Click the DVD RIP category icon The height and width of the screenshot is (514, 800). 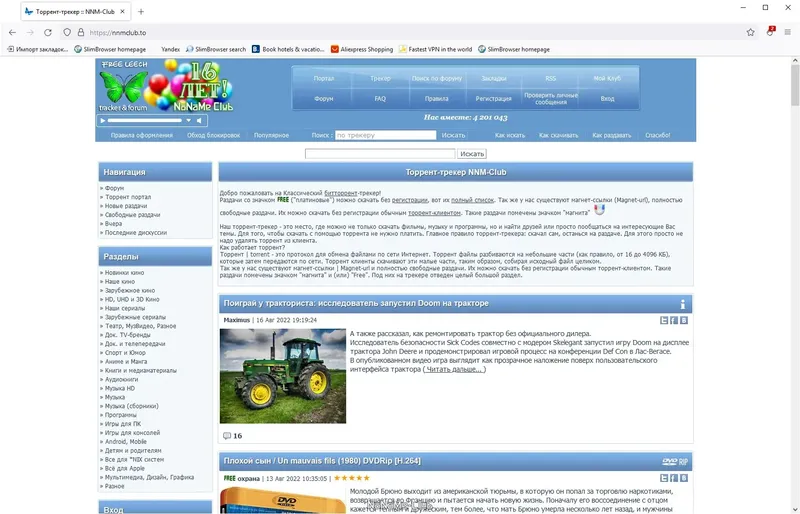click(x=675, y=461)
